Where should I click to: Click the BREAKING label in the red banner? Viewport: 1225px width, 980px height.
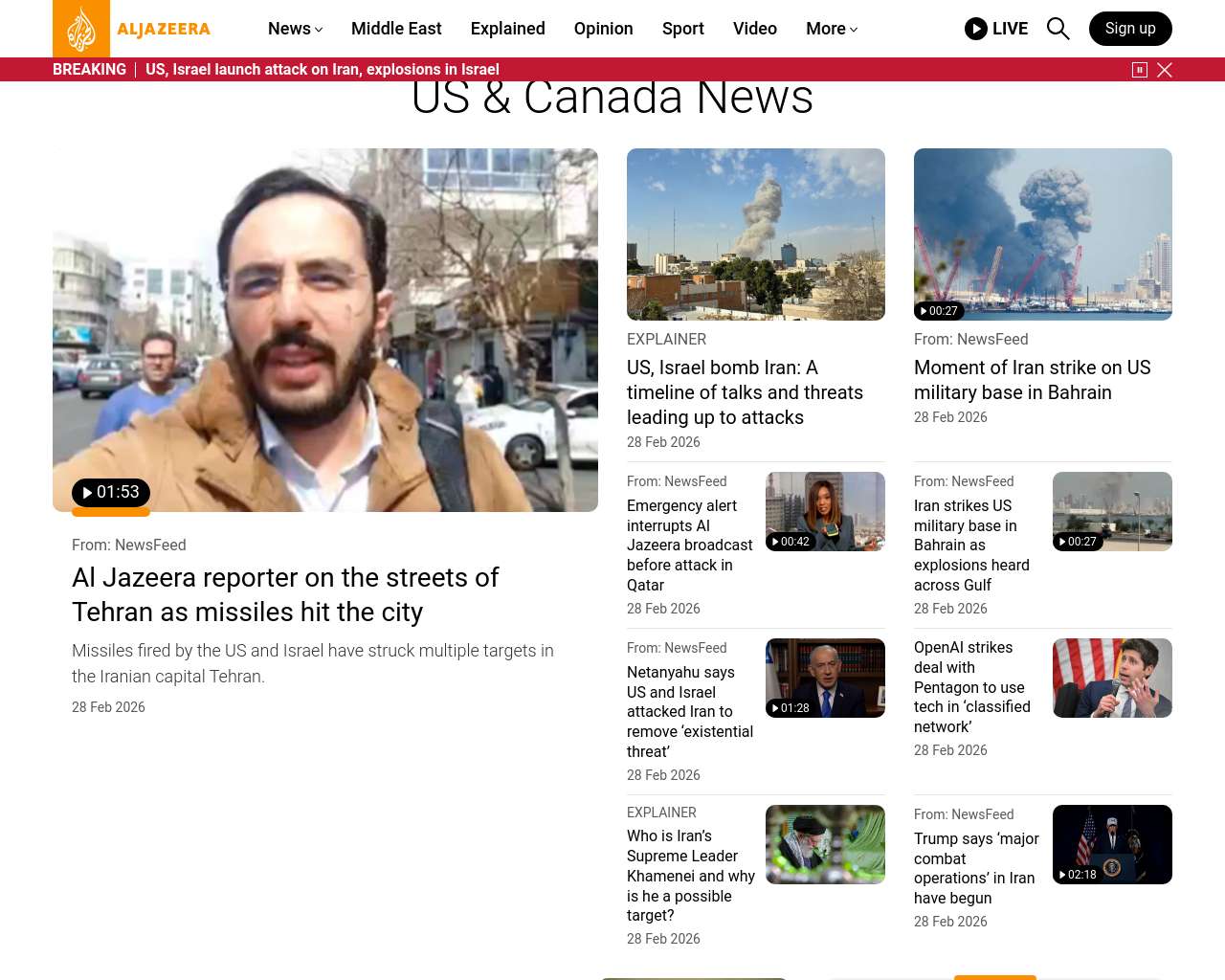[x=89, y=70]
